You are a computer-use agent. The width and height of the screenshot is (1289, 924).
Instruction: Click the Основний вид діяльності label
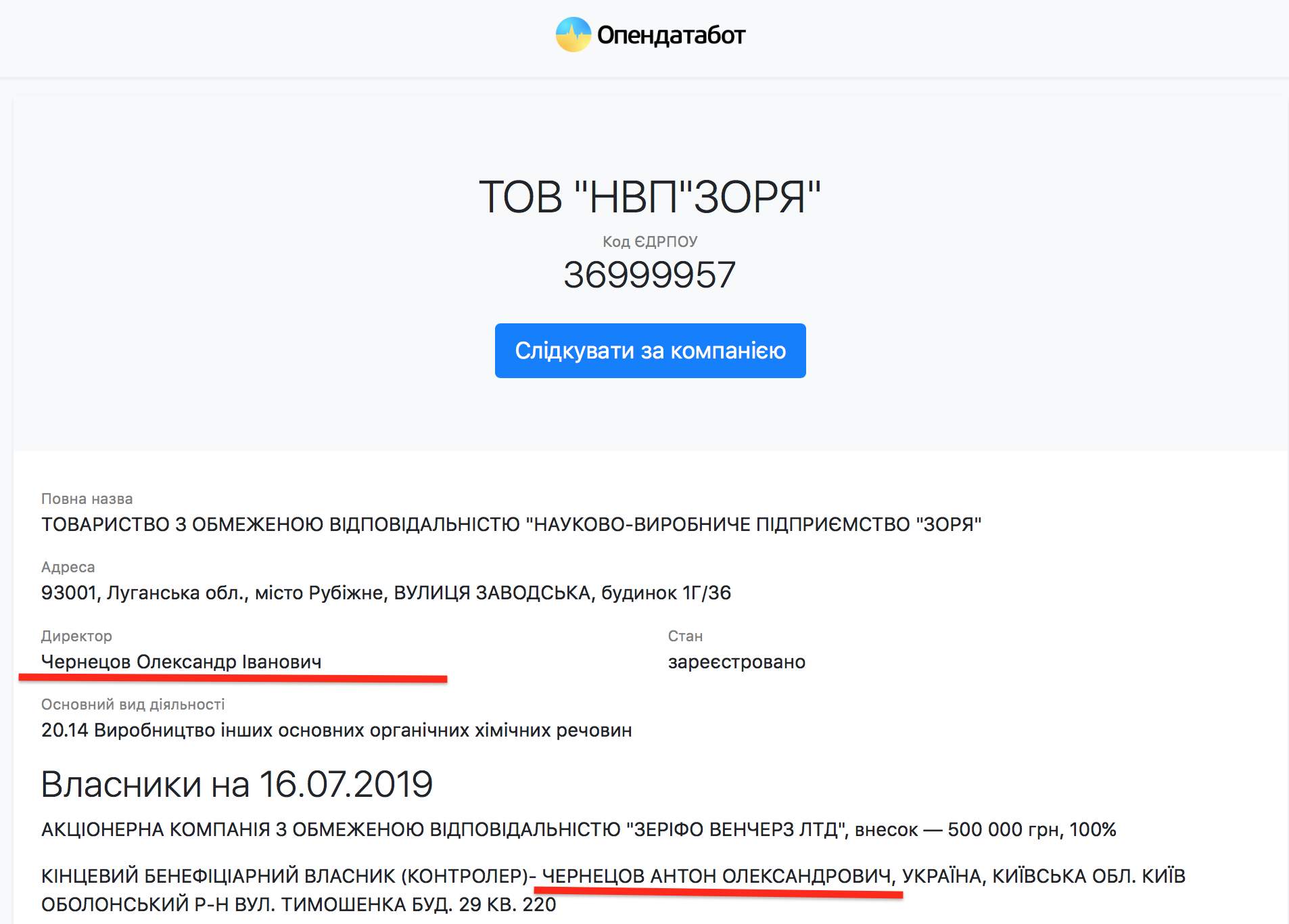pyautogui.click(x=133, y=704)
